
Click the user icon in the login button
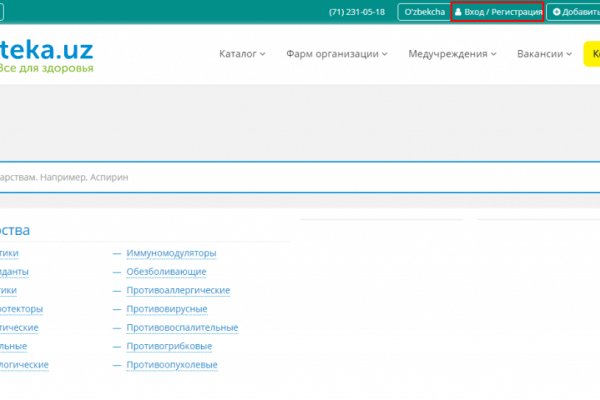(x=459, y=12)
